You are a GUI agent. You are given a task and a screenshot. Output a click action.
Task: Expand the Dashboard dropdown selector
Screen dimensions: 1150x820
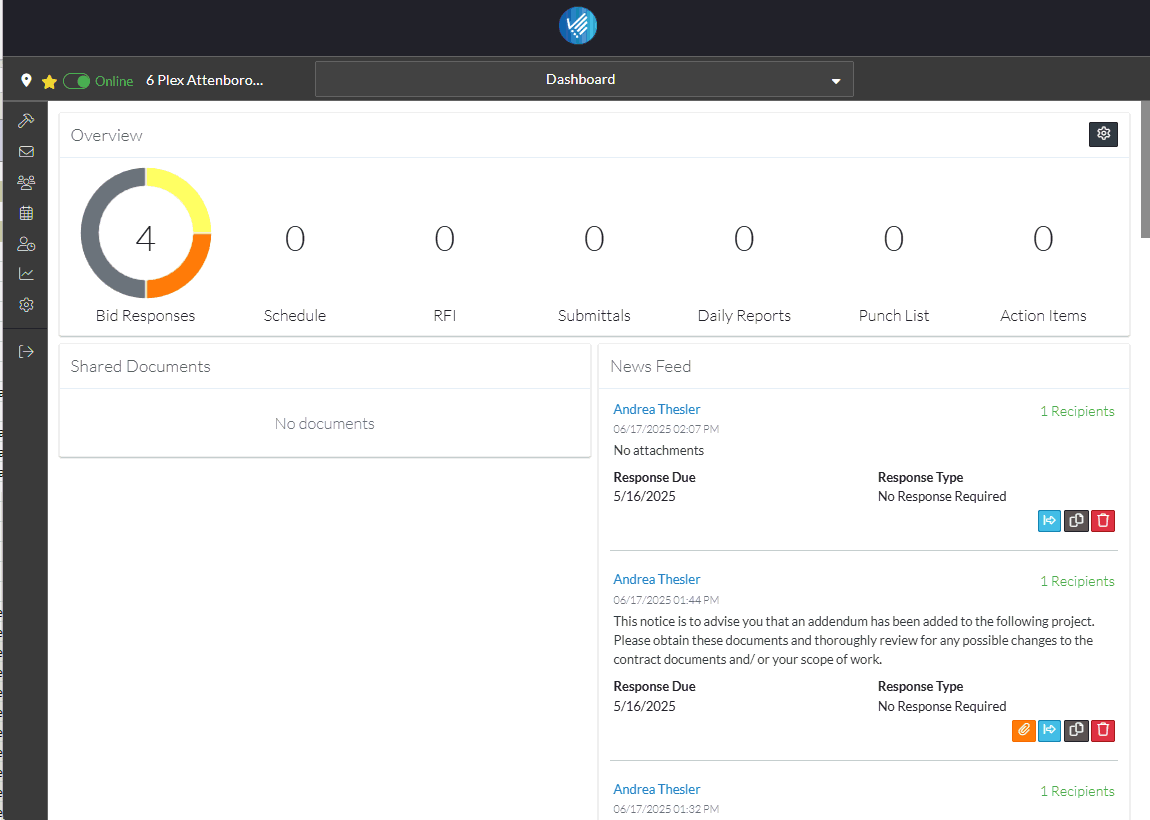point(584,80)
